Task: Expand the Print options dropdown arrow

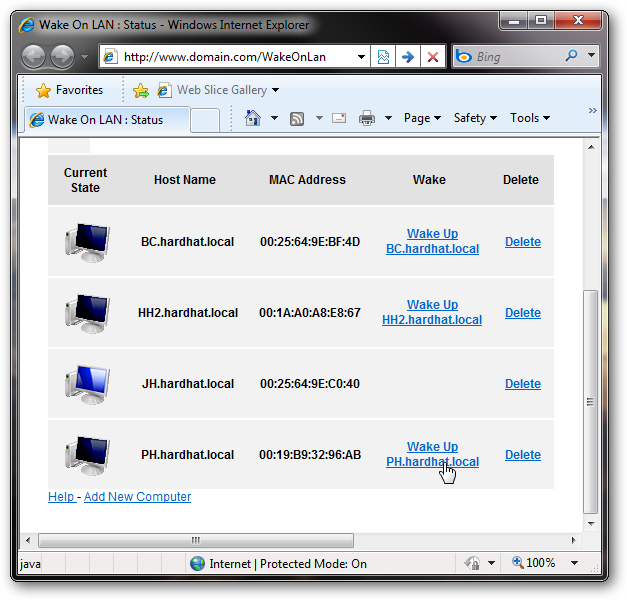Action: (388, 118)
